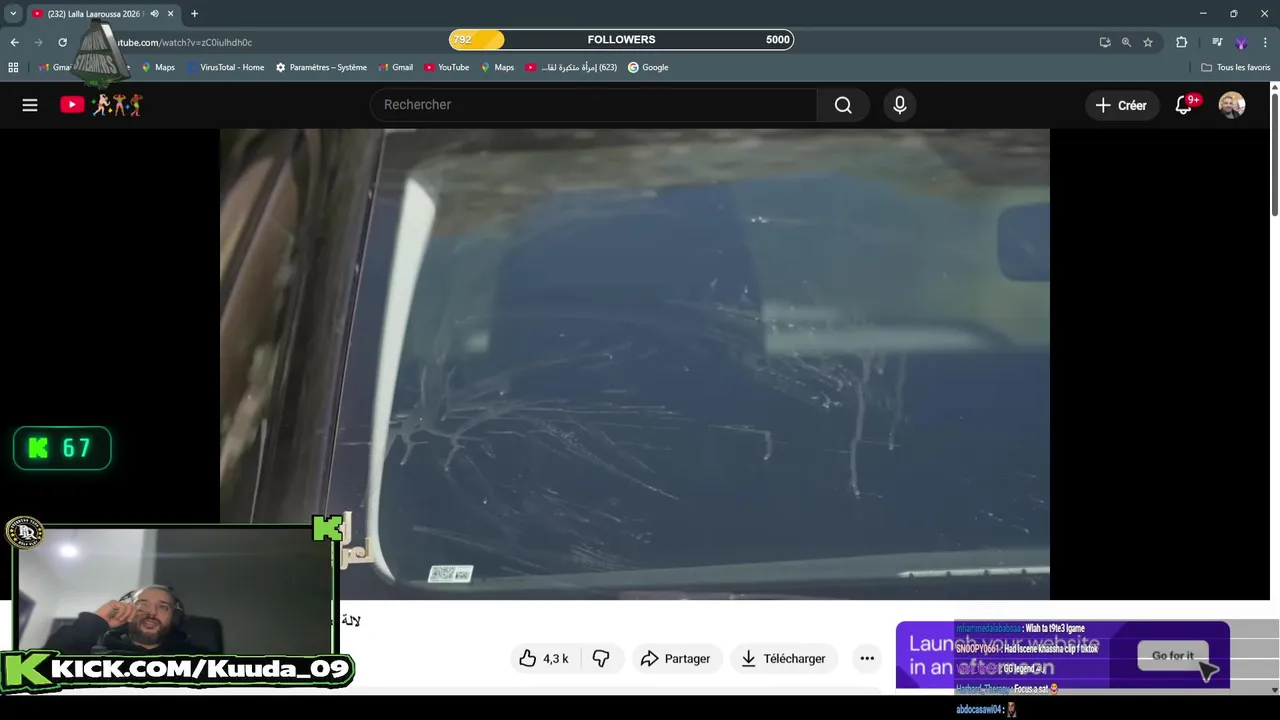The image size is (1280, 720).
Task: Open the YouTube account avatar menu
Action: click(x=1232, y=105)
